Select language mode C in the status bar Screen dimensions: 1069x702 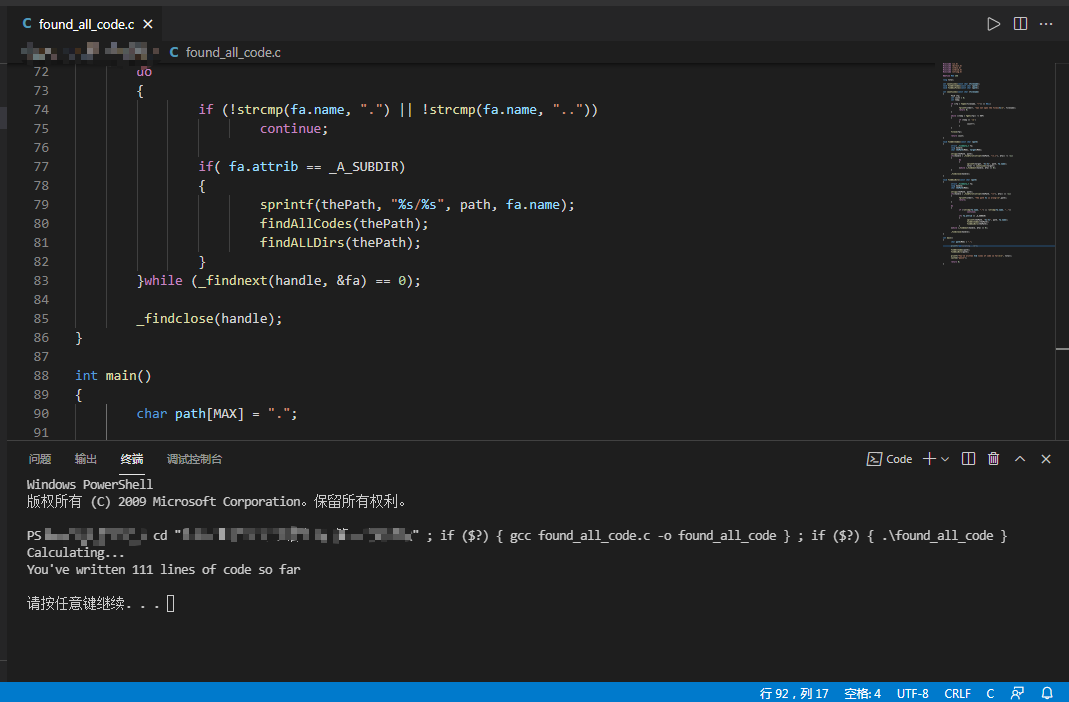click(x=990, y=693)
